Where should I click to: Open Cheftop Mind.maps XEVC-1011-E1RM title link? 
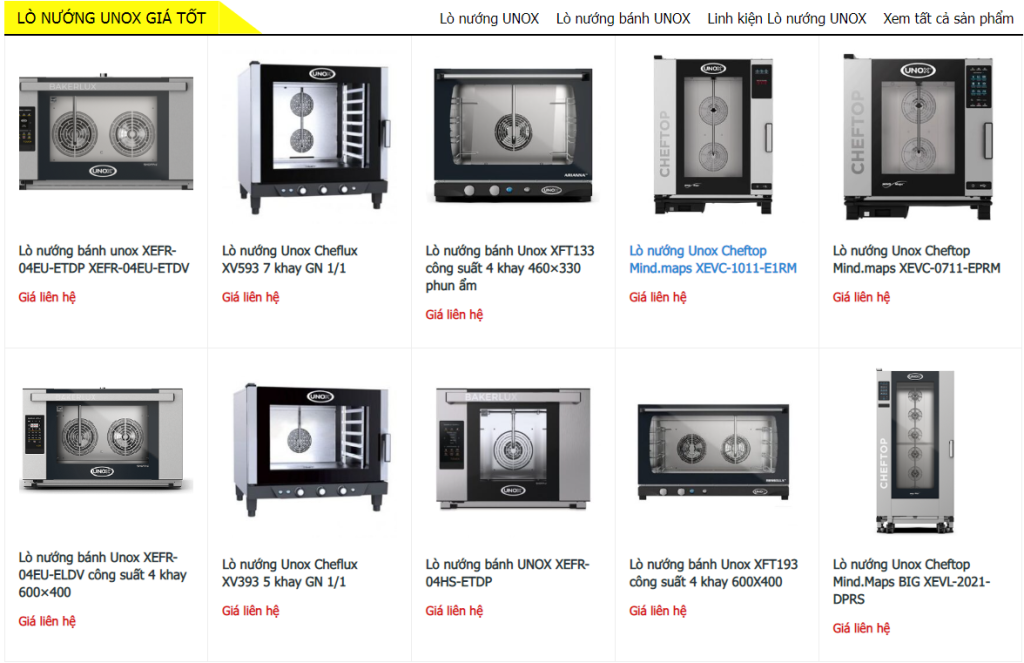(x=712, y=259)
